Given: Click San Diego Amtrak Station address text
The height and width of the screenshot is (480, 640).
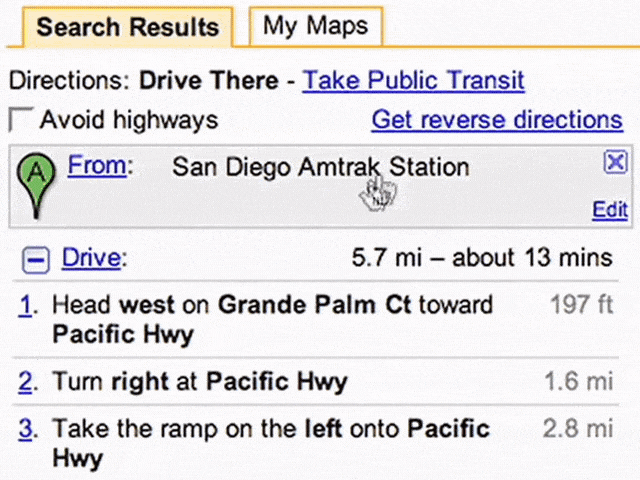Looking at the screenshot, I should pos(321,167).
